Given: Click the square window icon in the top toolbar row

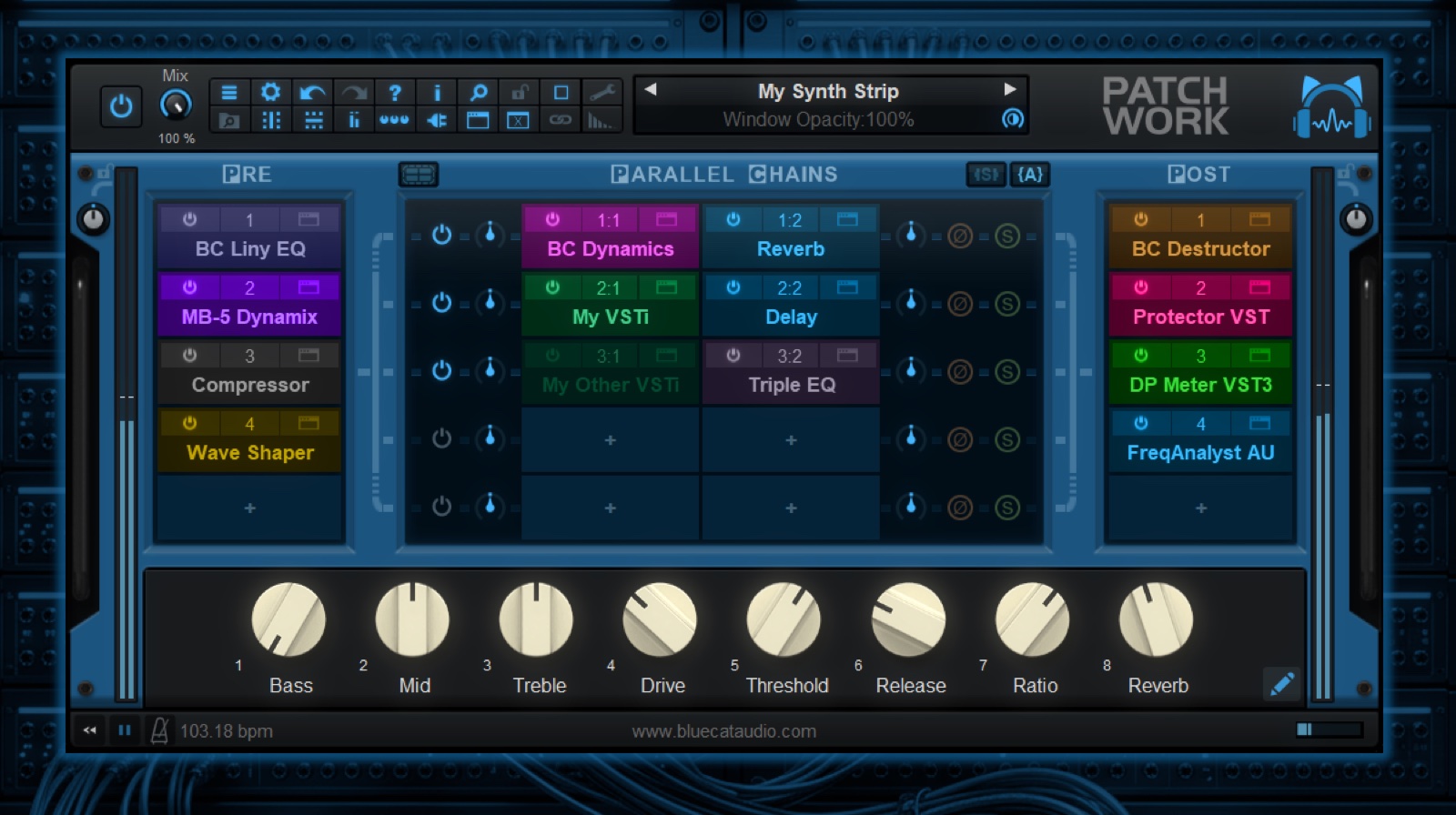Looking at the screenshot, I should coord(561,93).
